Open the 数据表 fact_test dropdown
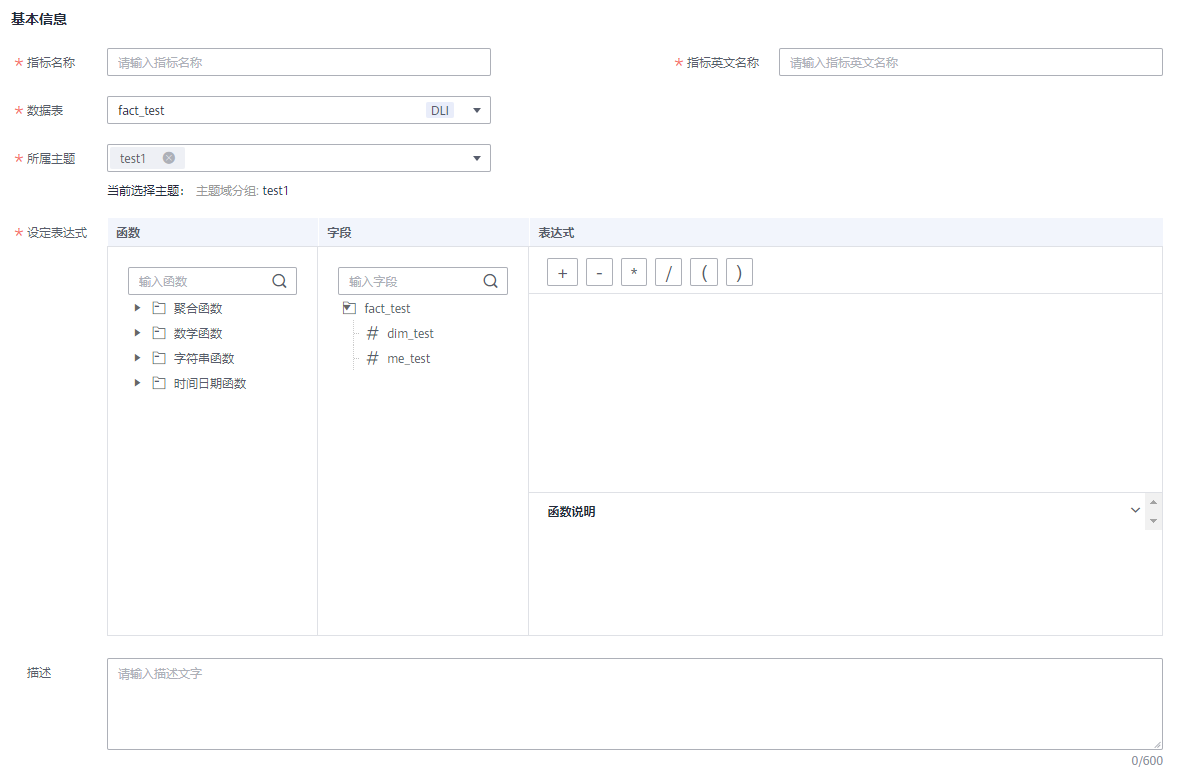Screen dimensions: 1188x775 (x=476, y=110)
